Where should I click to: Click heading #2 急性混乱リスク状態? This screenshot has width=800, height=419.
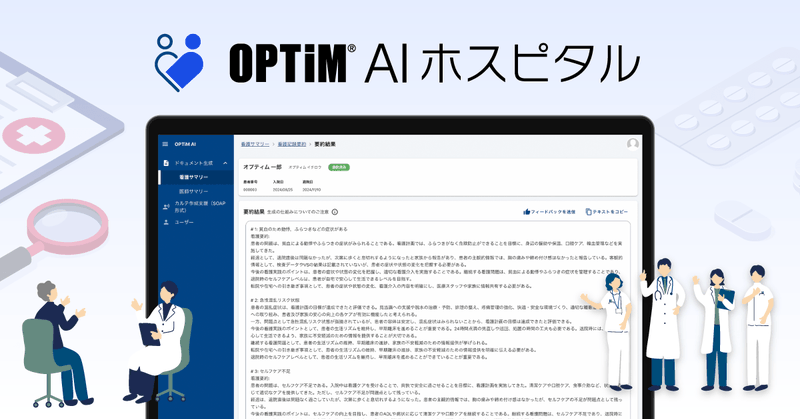tap(275, 301)
